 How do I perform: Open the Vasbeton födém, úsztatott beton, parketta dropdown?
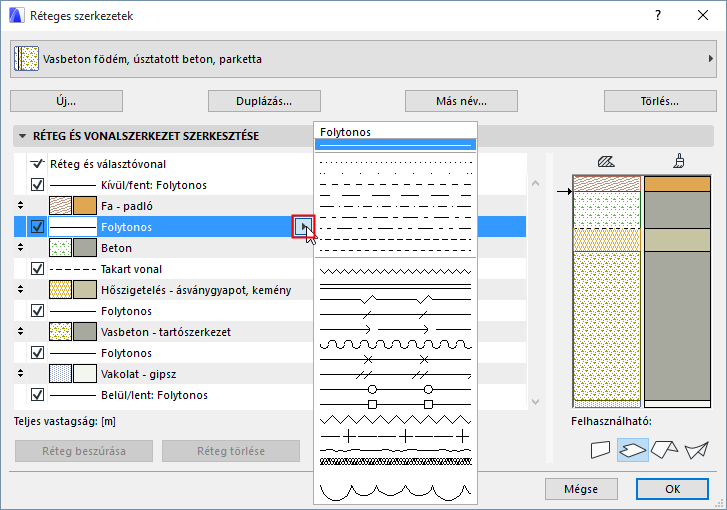point(363,59)
